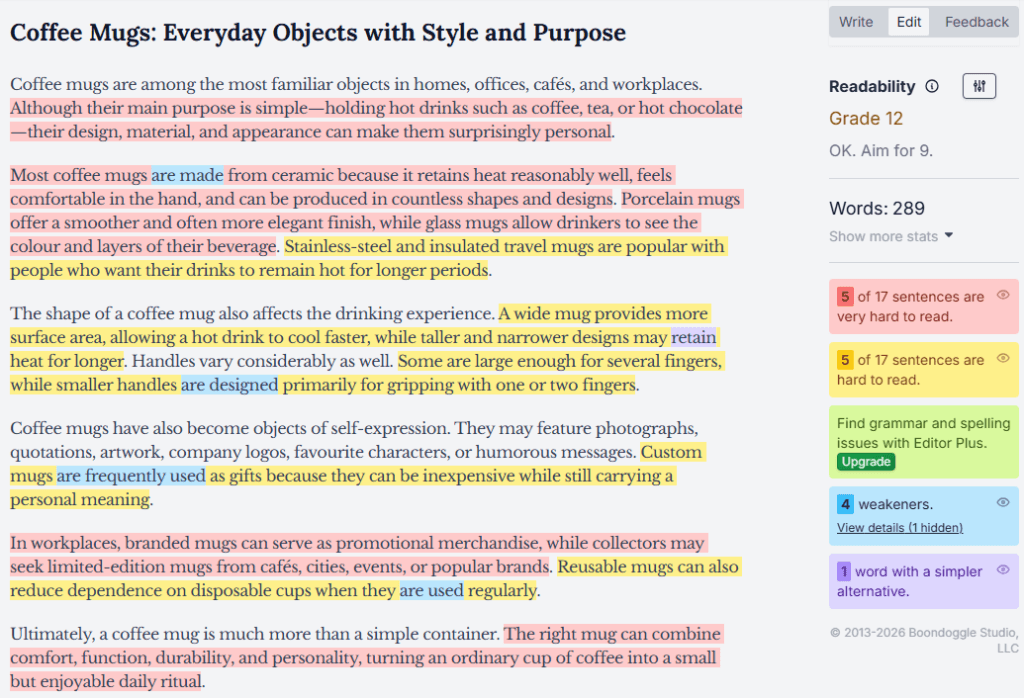Switch to the Write tab
1024x698 pixels.
pyautogui.click(x=856, y=22)
